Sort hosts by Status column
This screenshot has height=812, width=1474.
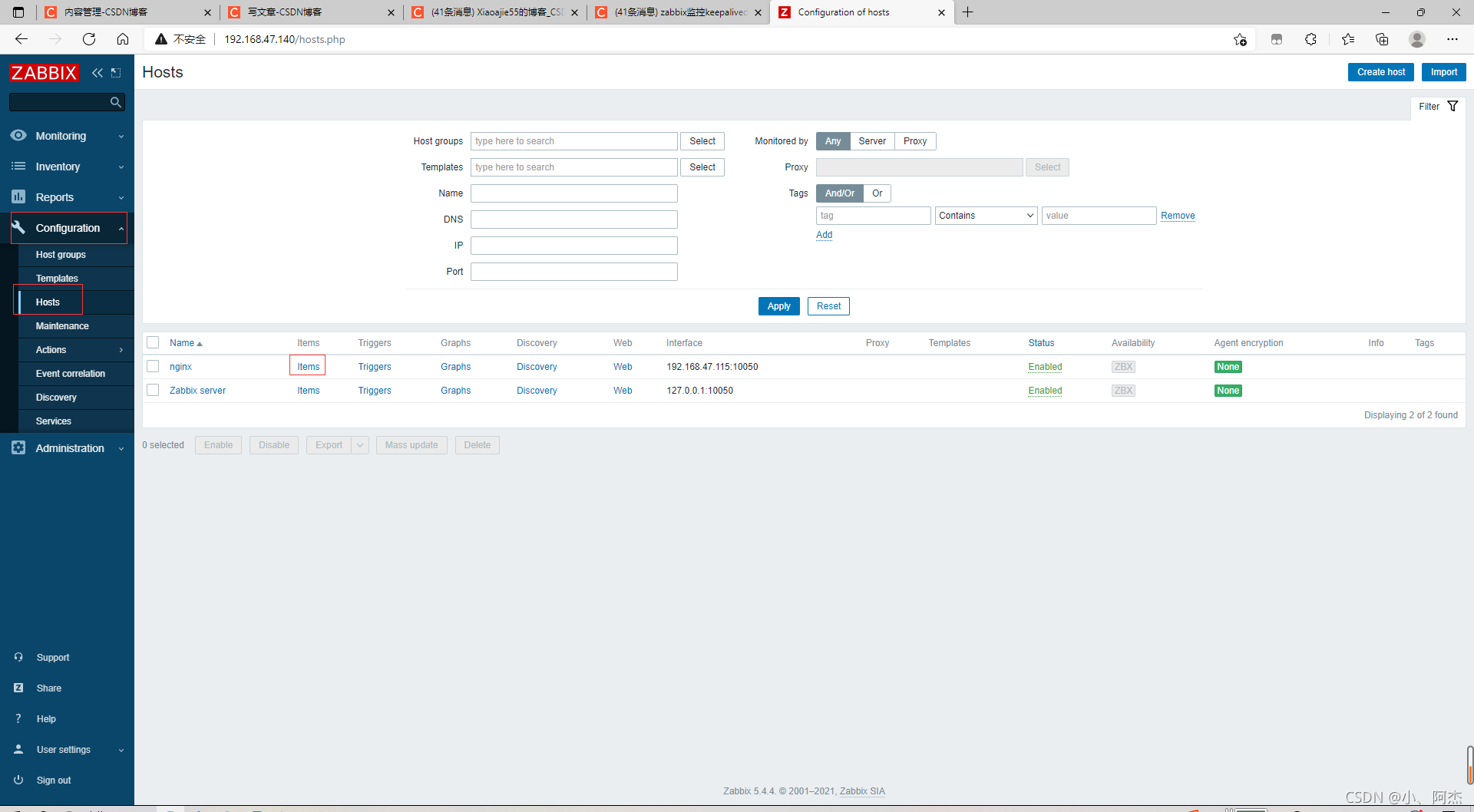point(1041,343)
